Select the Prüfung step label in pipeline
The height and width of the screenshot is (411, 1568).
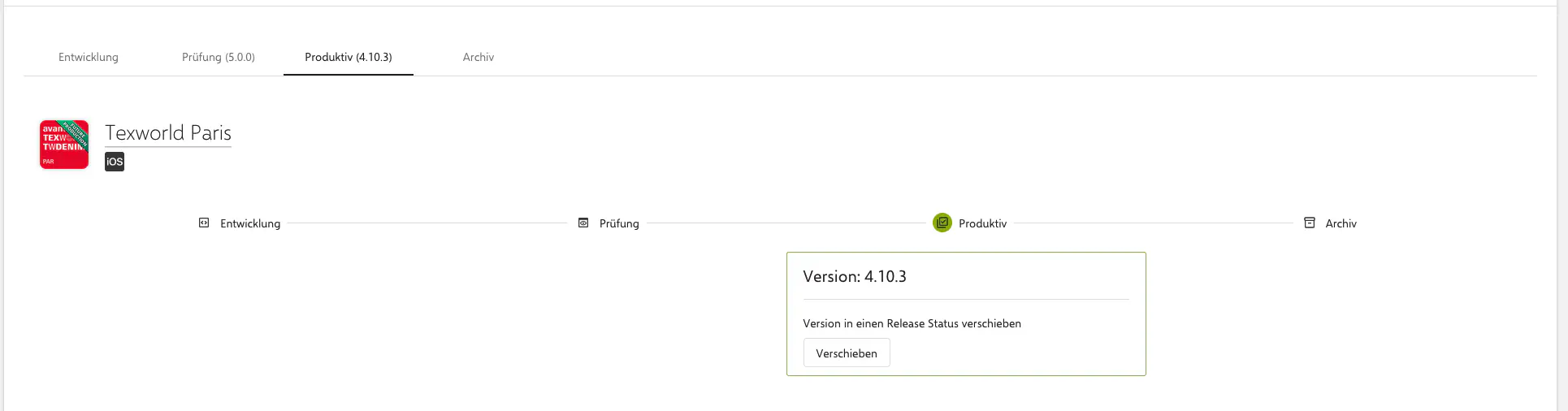619,223
